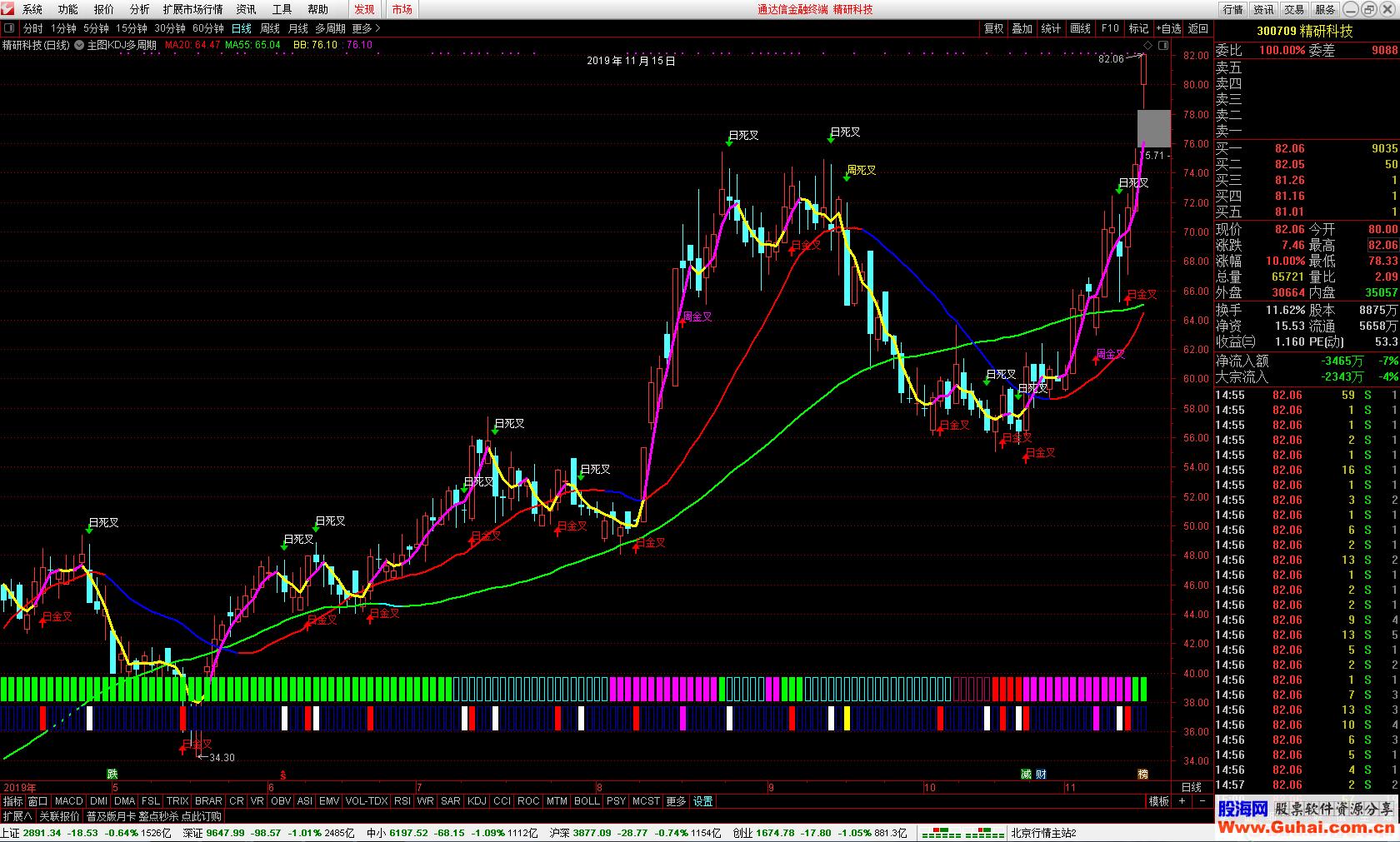
Task: Select the BOLL indicator tab
Action: pyautogui.click(x=587, y=801)
